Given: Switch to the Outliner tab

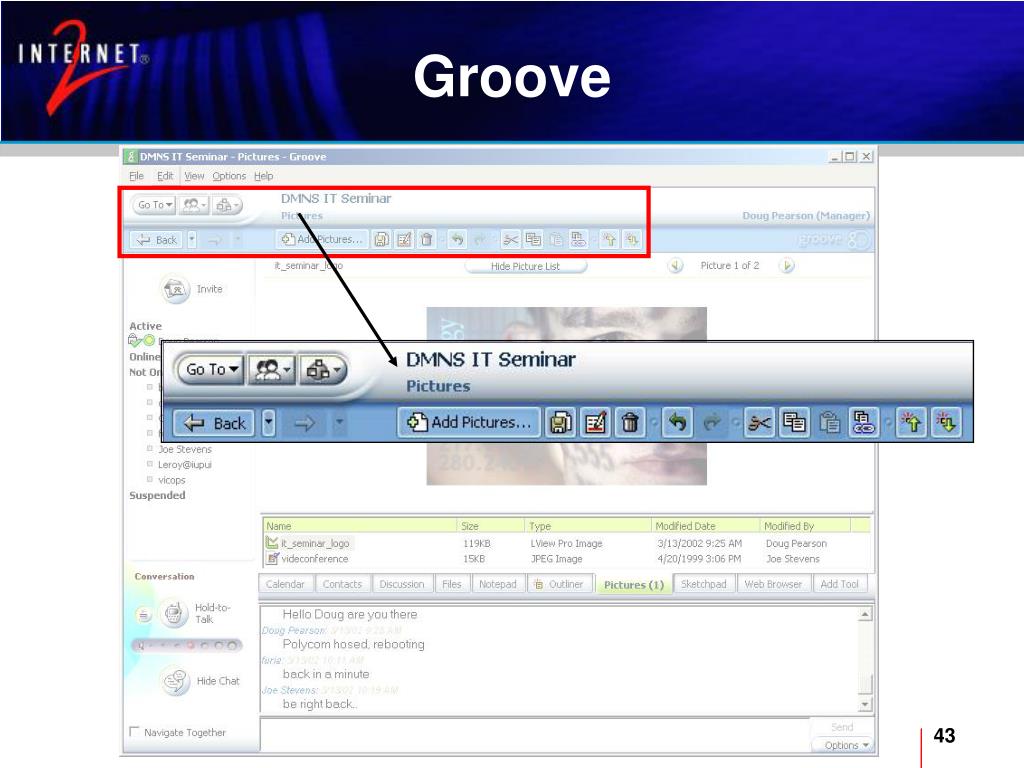Looking at the screenshot, I should 559,584.
